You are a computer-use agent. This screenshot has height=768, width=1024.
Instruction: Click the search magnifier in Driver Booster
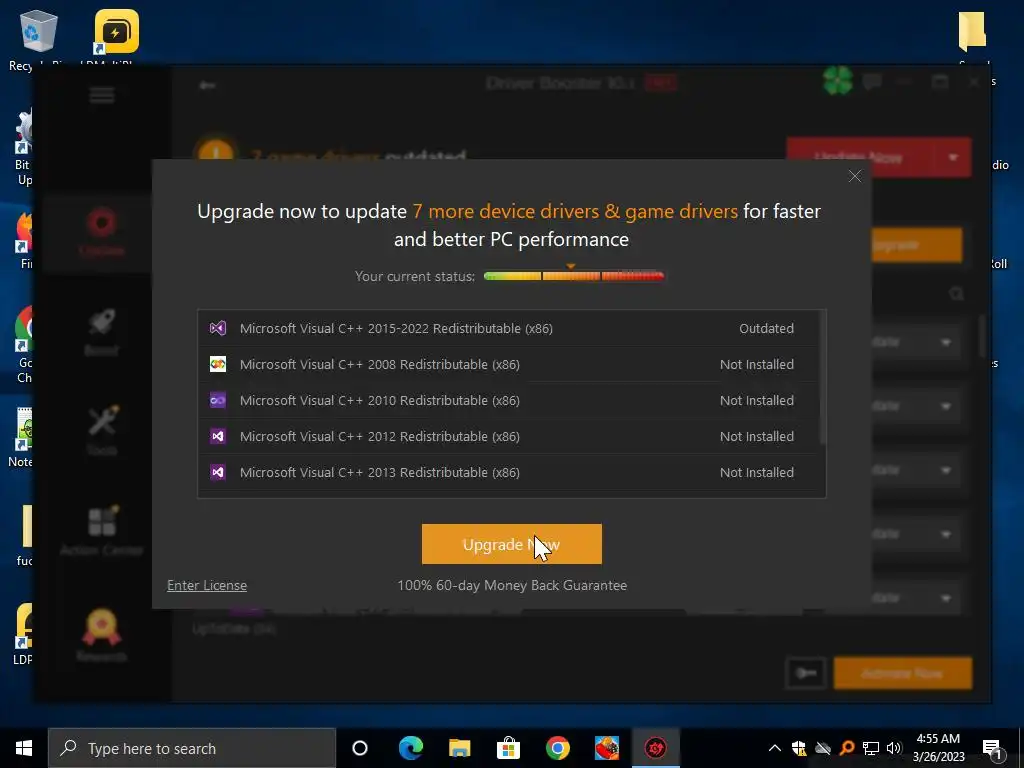pos(957,294)
